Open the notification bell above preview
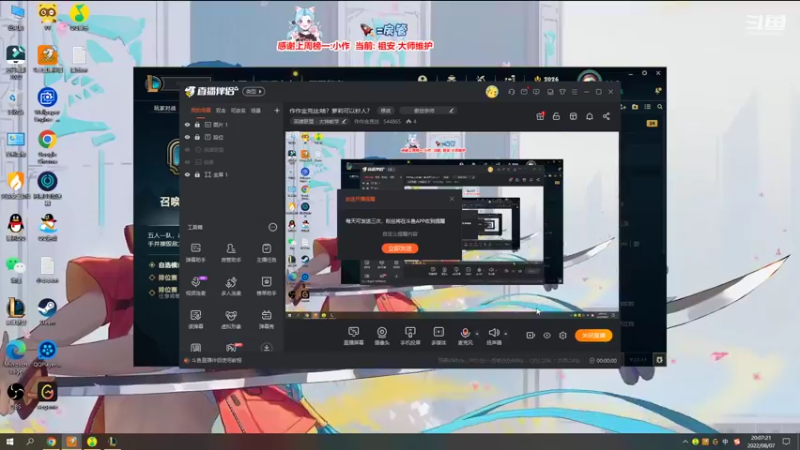800x450 pixels. pos(589,116)
